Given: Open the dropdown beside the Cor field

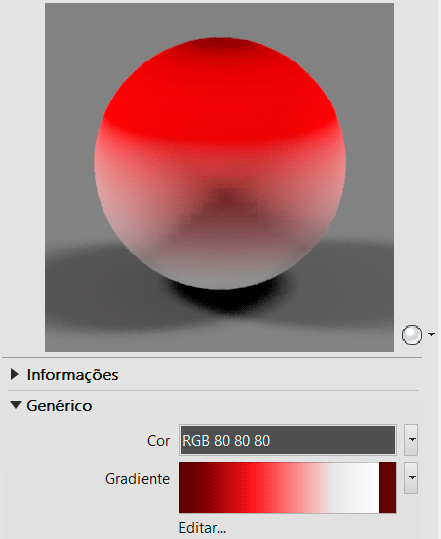Looking at the screenshot, I should [411, 440].
